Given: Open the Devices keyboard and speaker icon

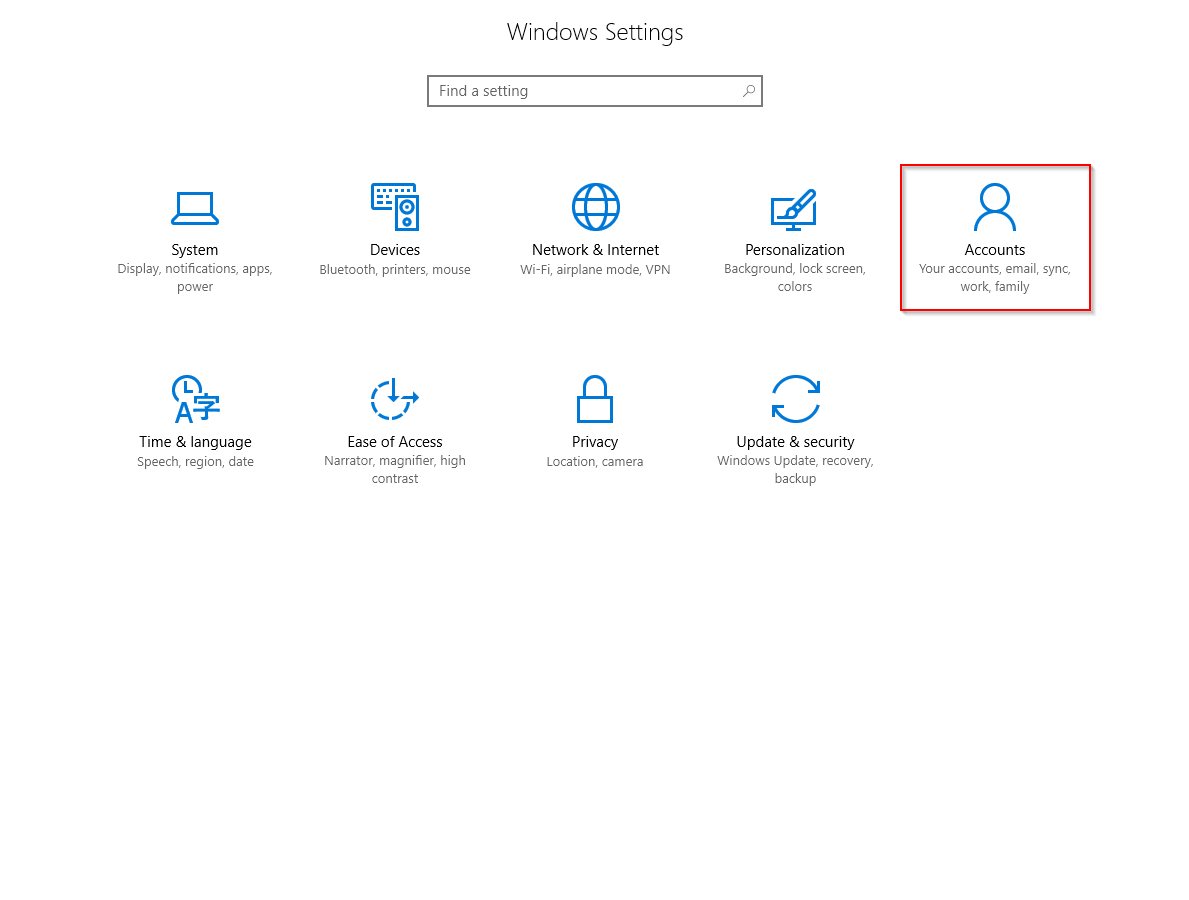Looking at the screenshot, I should pos(395,207).
